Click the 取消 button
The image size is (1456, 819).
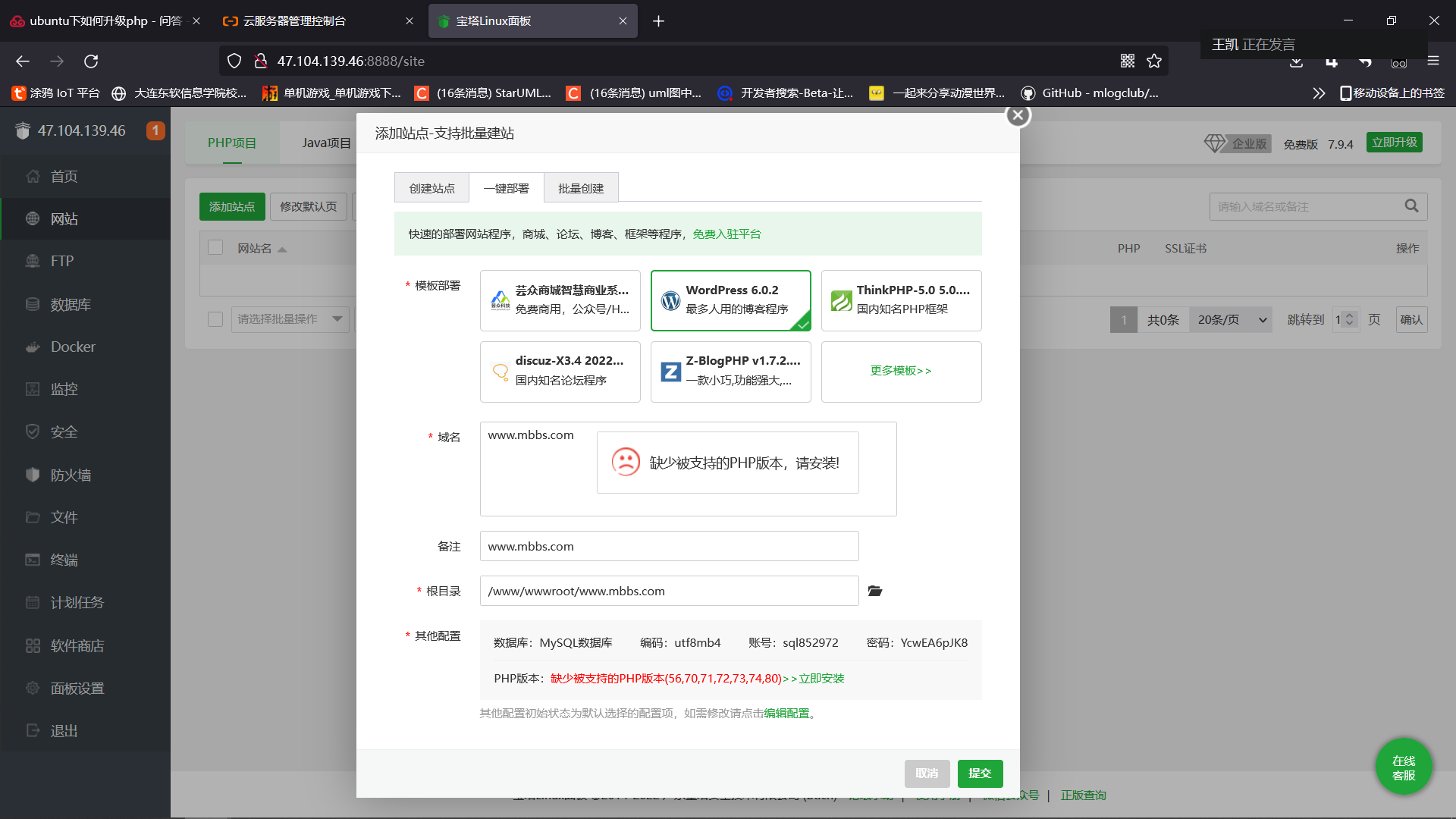[927, 773]
